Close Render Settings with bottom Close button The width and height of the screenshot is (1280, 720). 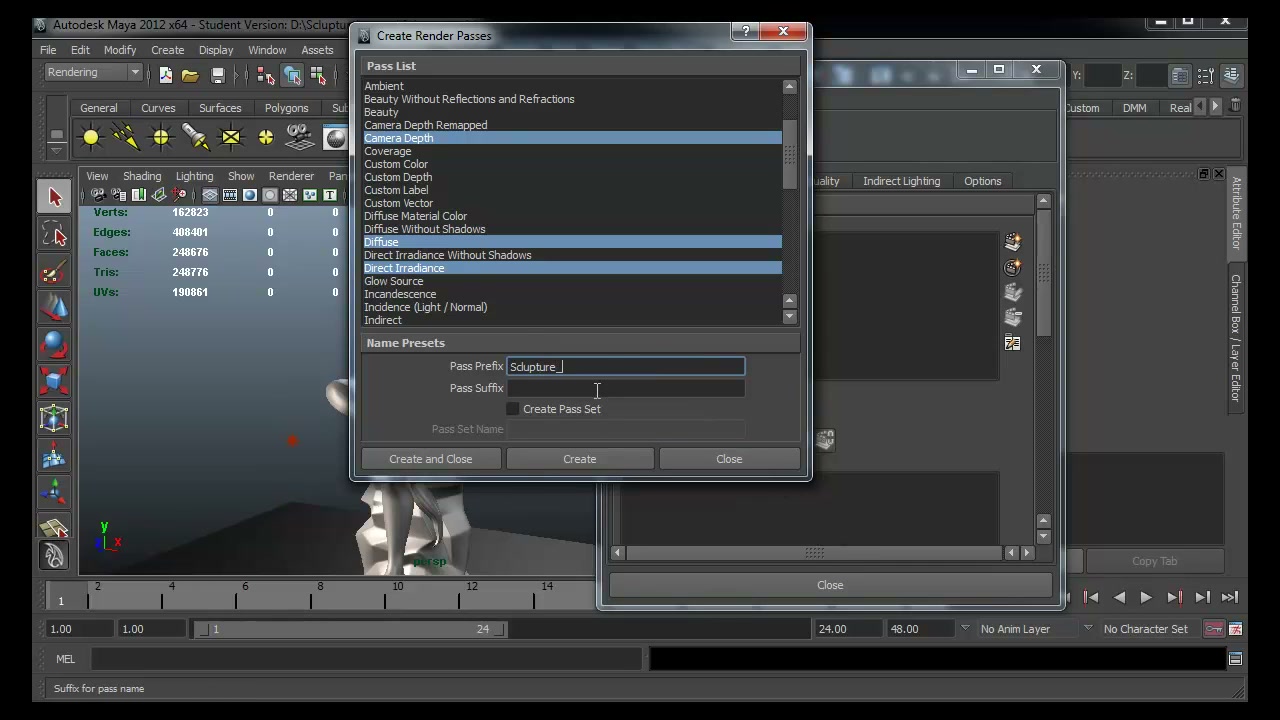[x=830, y=585]
